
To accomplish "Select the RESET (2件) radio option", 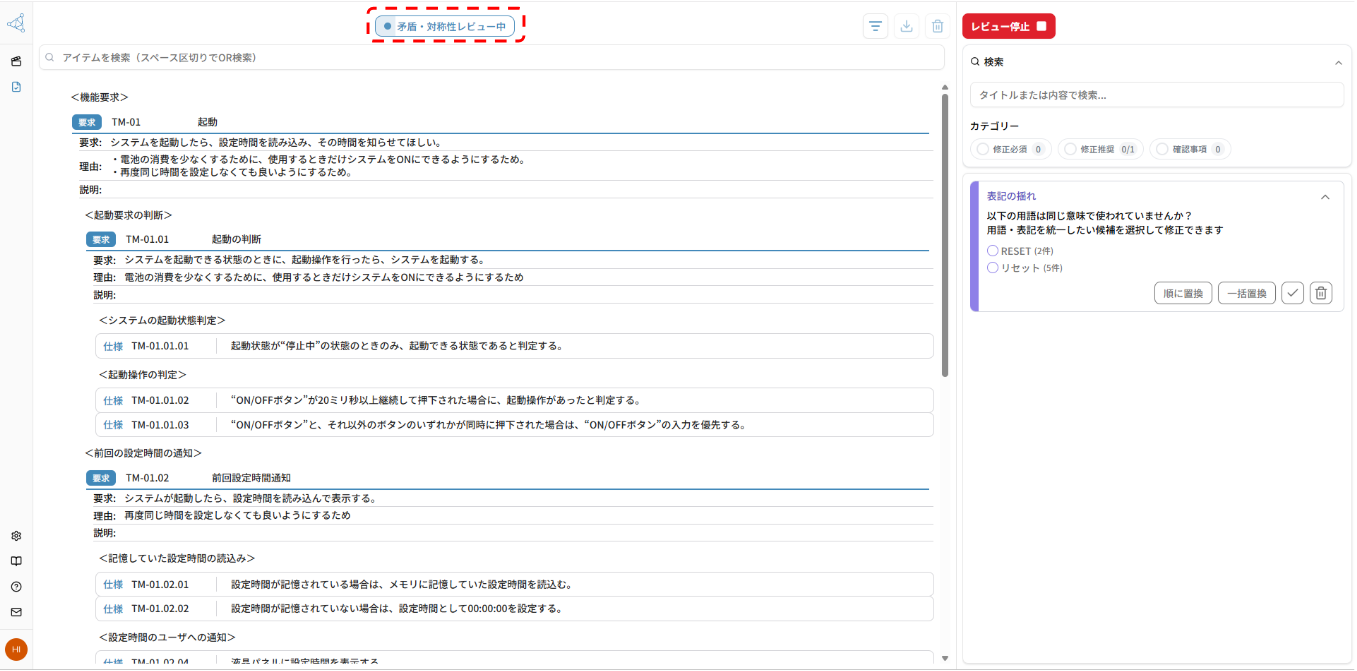I will coord(993,251).
